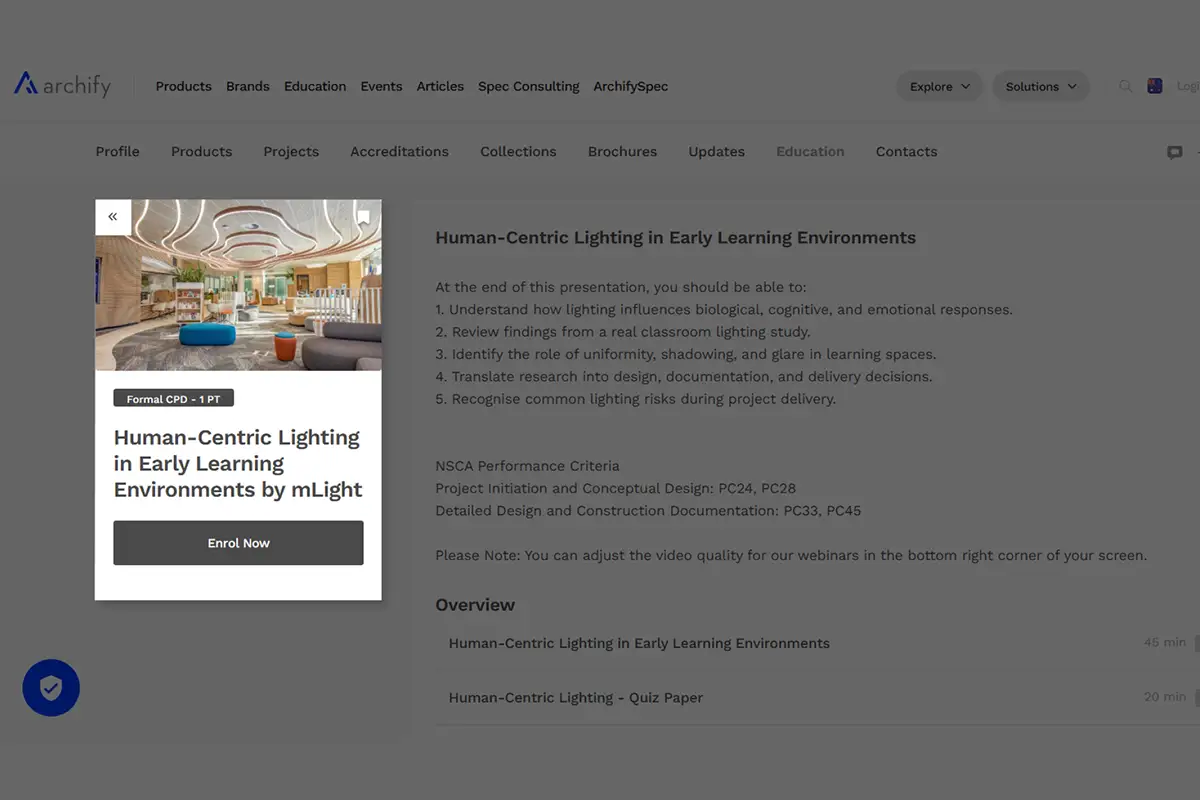This screenshot has height=800, width=1200.
Task: Click the card title Human-Centric Lighting by mLight
Action: [x=238, y=464]
